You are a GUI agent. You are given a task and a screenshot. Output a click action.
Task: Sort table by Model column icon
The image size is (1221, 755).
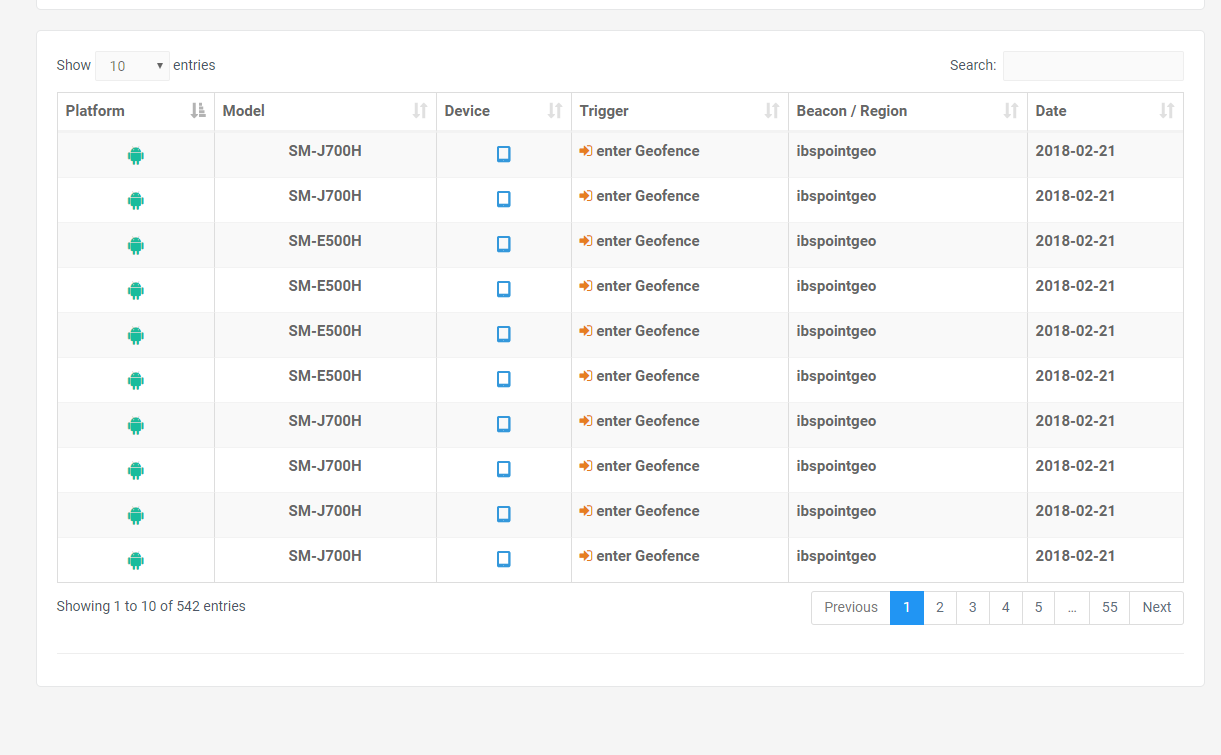pyautogui.click(x=420, y=111)
